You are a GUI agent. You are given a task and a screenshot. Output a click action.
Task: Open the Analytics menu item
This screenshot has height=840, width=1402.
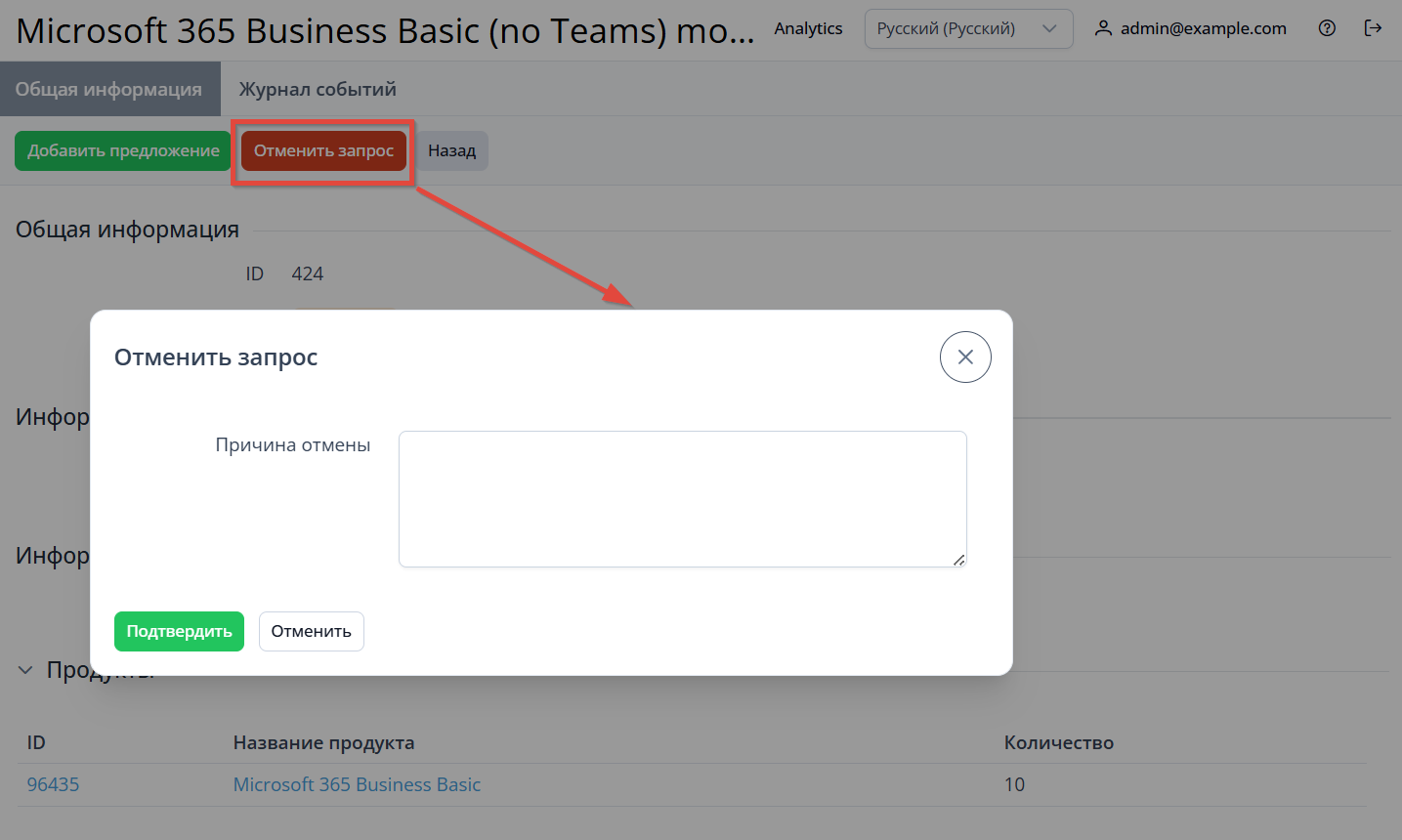coord(808,28)
